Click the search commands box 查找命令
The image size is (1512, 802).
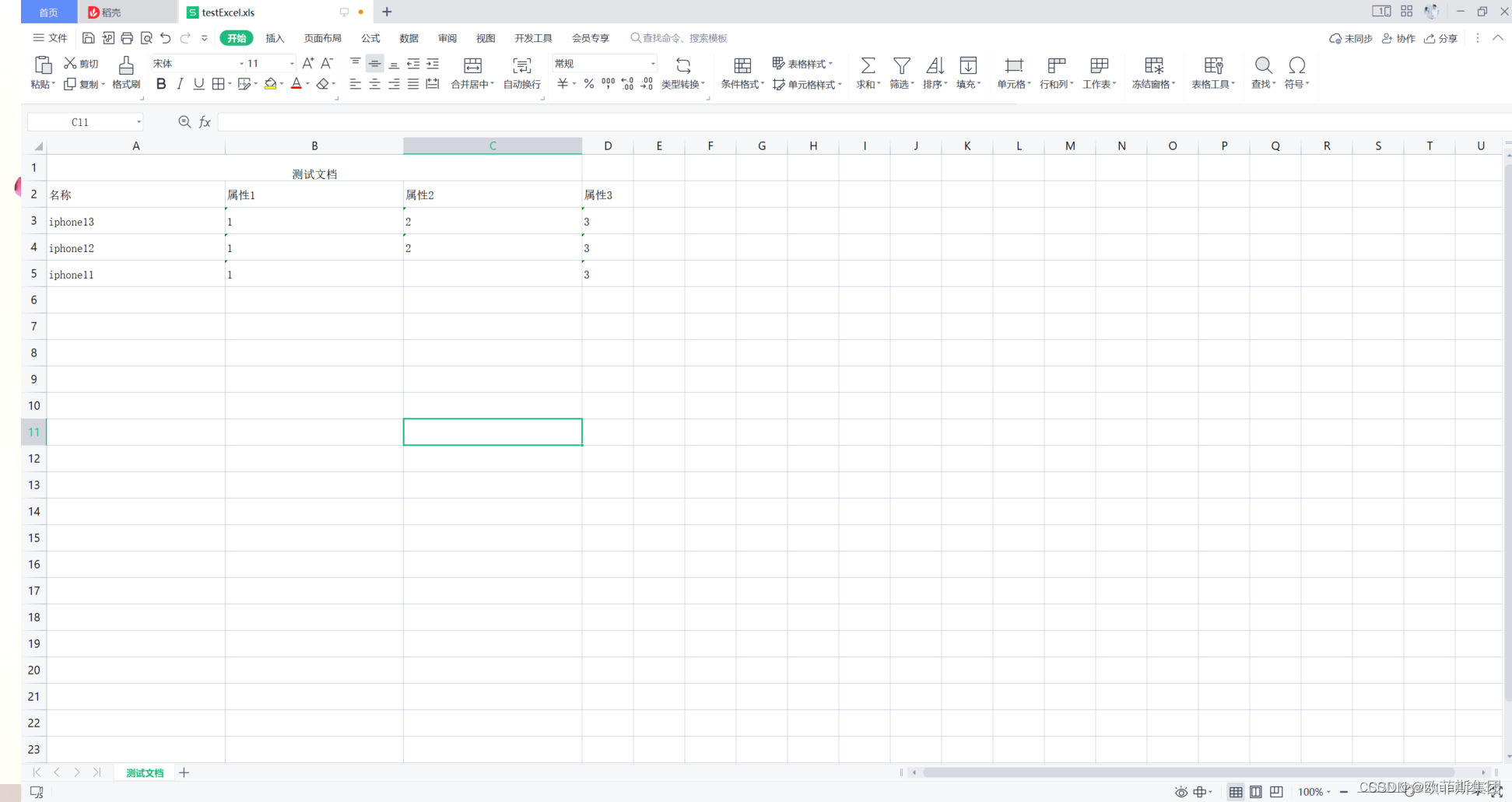click(679, 38)
